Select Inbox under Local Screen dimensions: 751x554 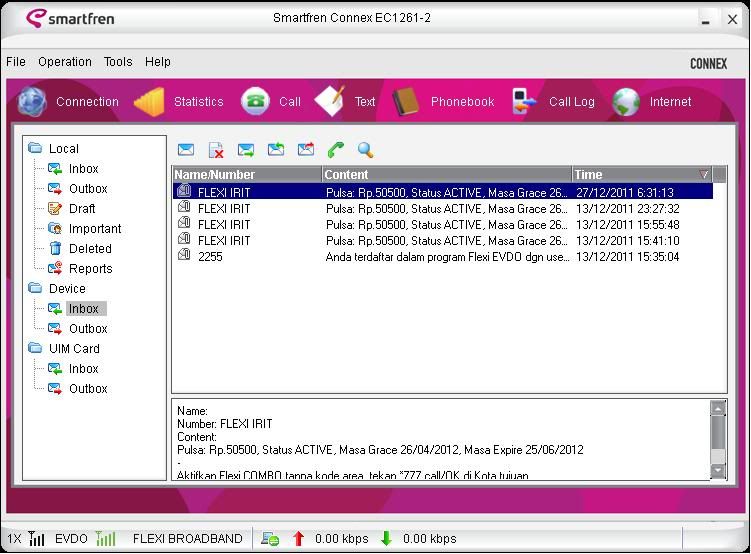83,169
